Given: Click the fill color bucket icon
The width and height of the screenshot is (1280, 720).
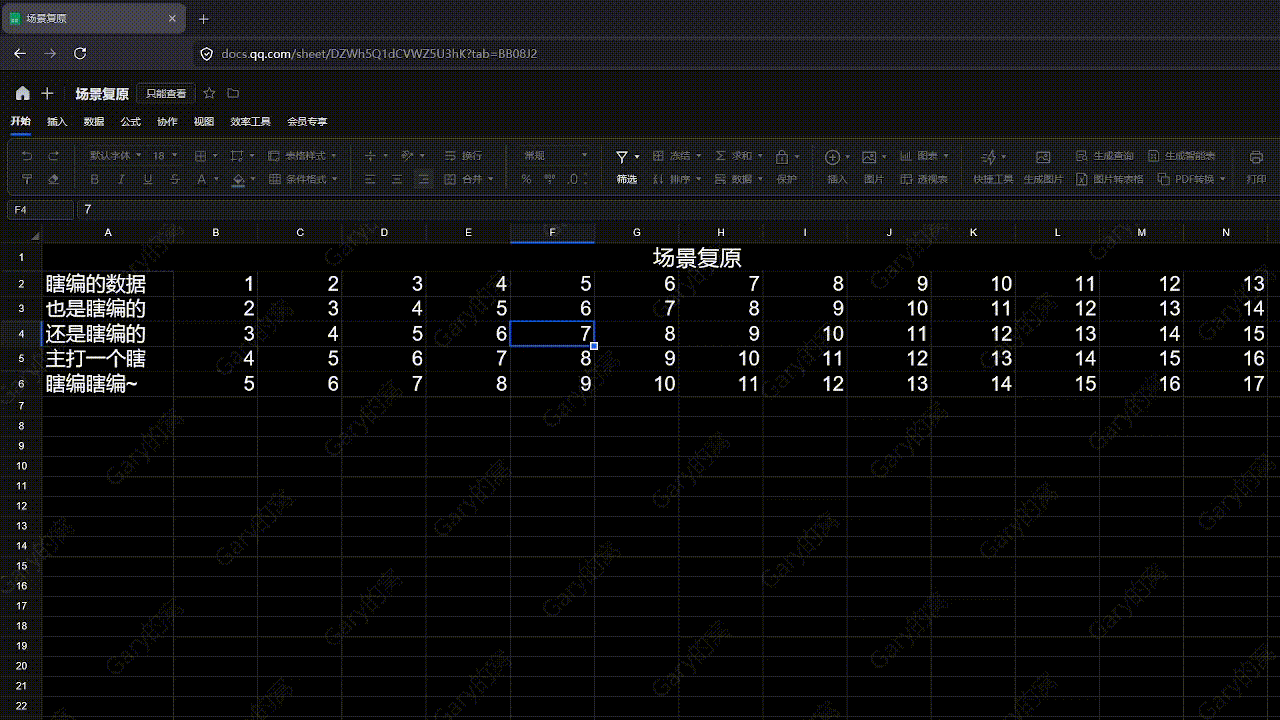Looking at the screenshot, I should click(x=238, y=180).
